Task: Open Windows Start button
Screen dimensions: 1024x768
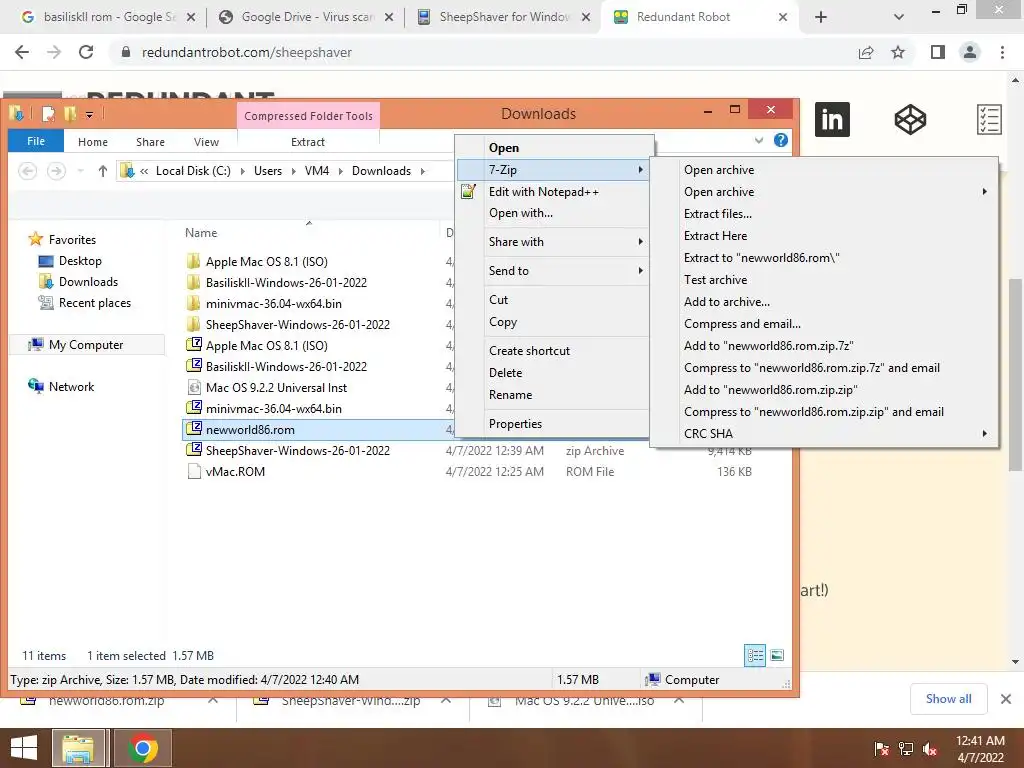Action: coord(24,748)
